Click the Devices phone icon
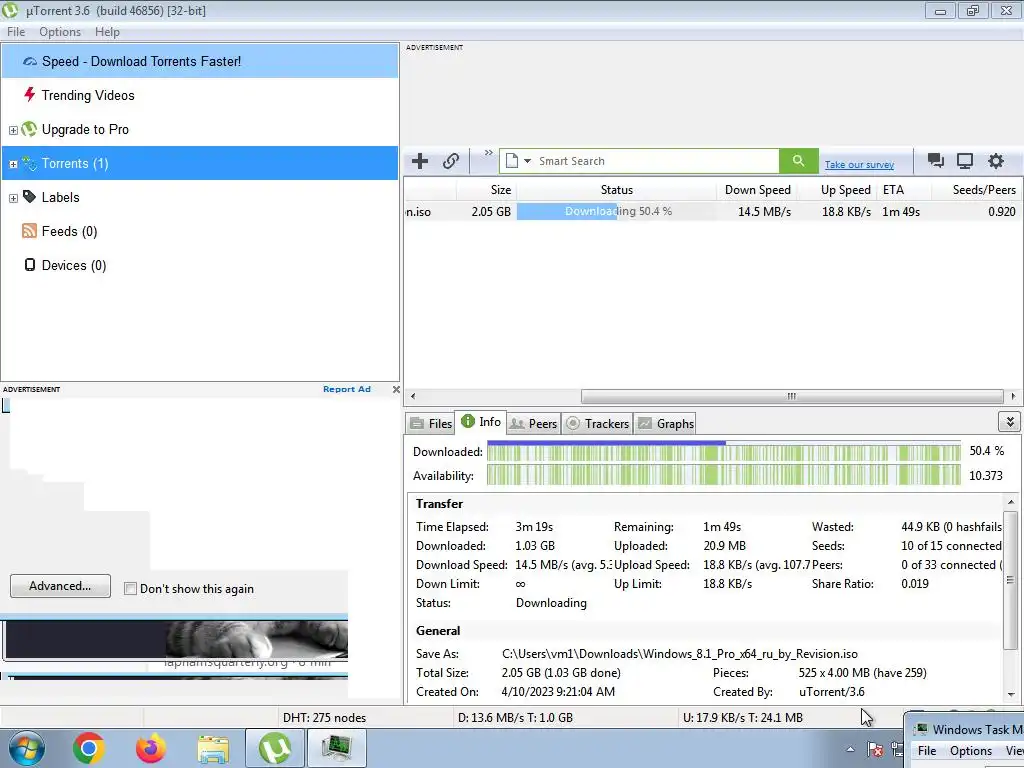This screenshot has width=1024, height=768. coord(29,264)
